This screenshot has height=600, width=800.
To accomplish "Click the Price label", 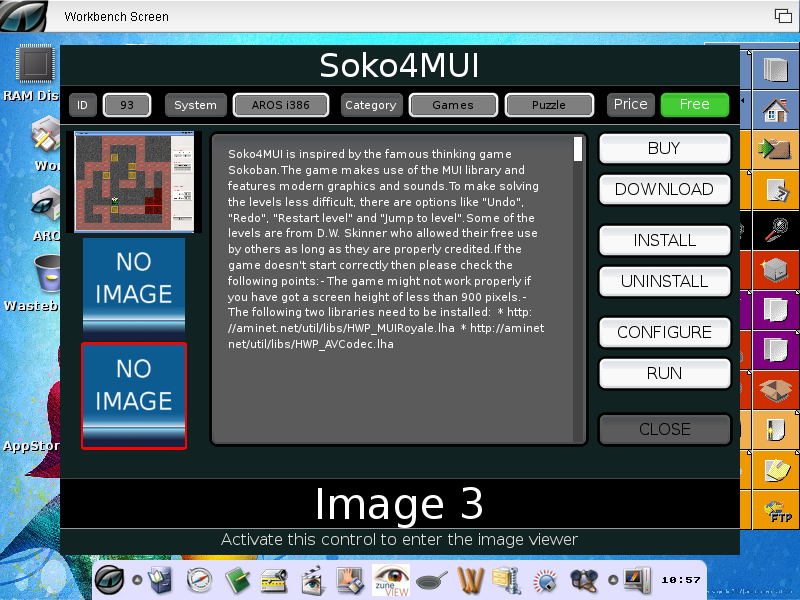I will pyautogui.click(x=631, y=105).
